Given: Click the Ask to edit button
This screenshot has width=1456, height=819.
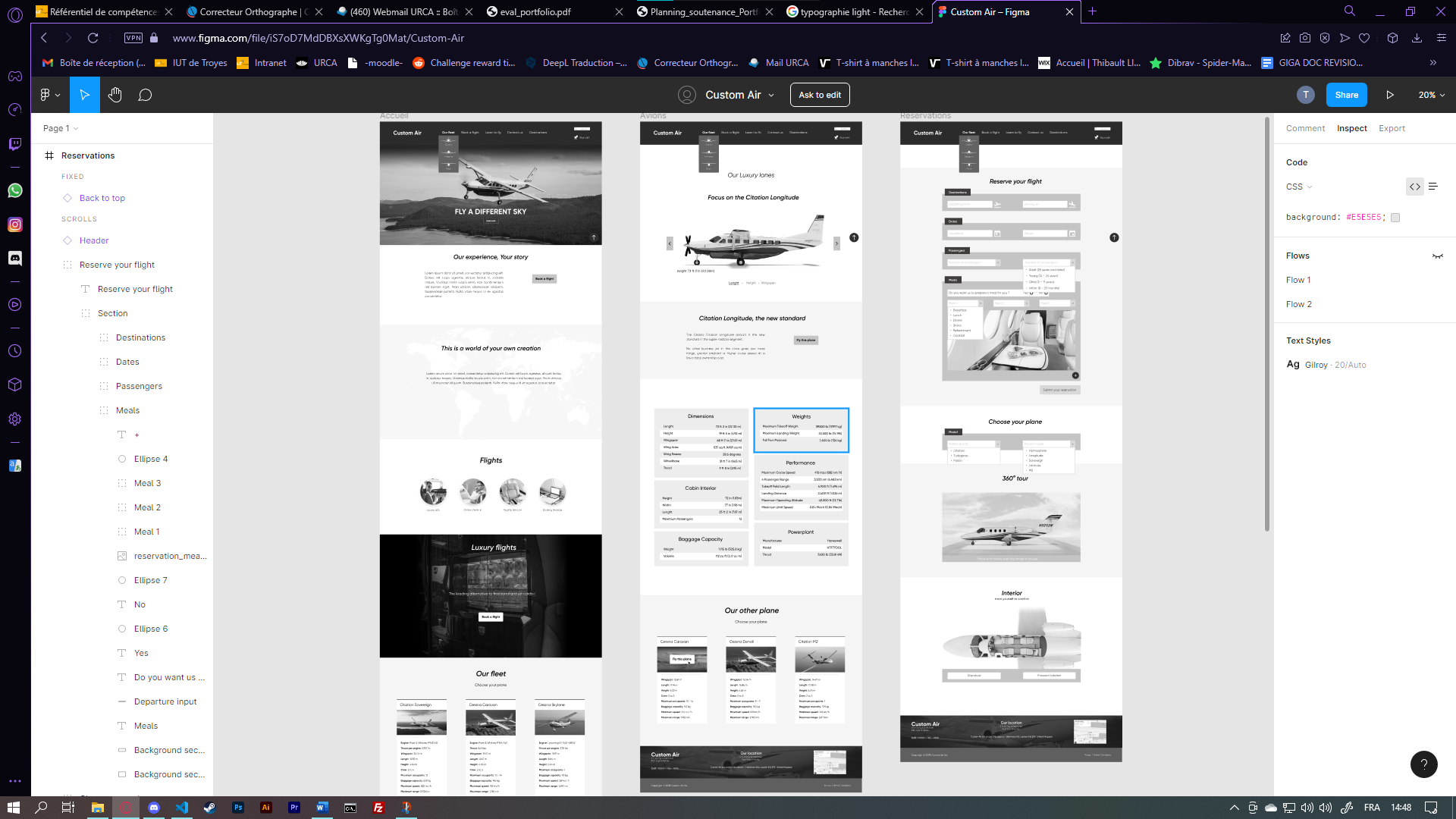Looking at the screenshot, I should [819, 95].
